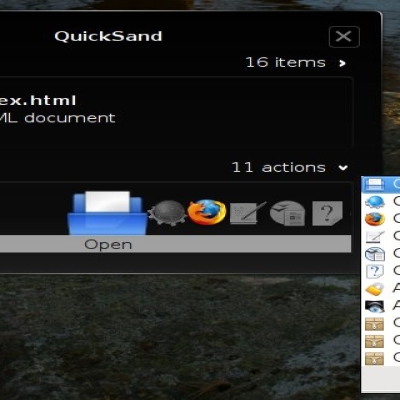Select the box with document icon in actions list

point(375,254)
